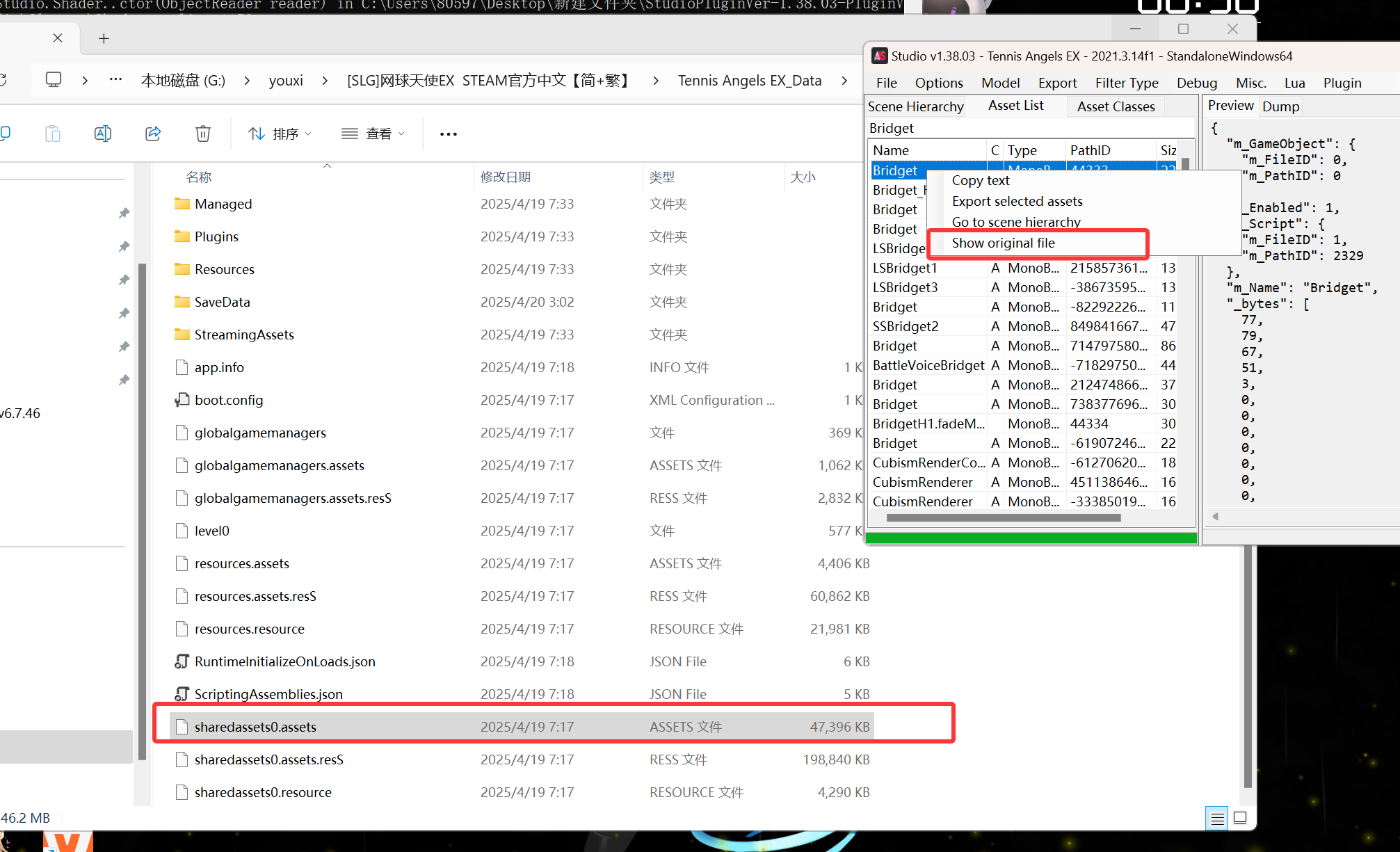Sort files by 类型 column header
Screen dimensions: 1400x852
pos(714,177)
